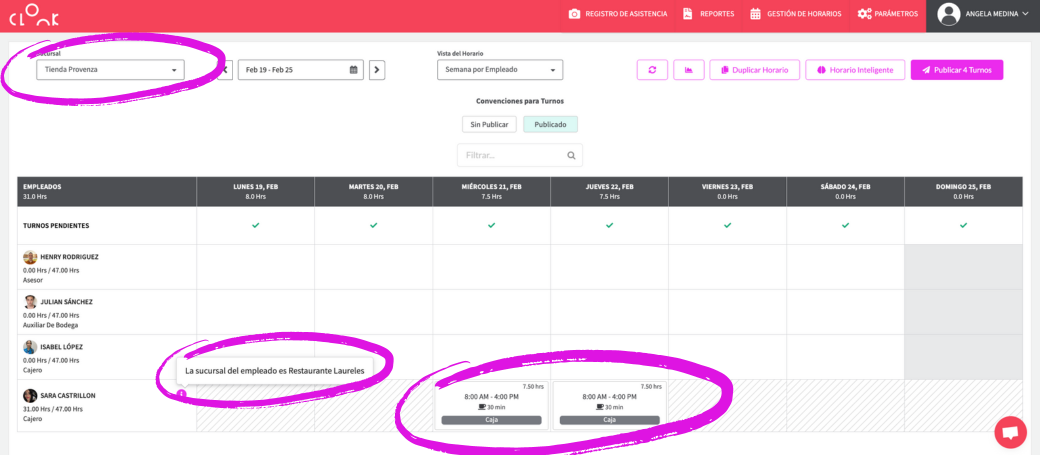Click Publicar 4 Turnos button
The image size is (1040, 455).
click(956, 70)
